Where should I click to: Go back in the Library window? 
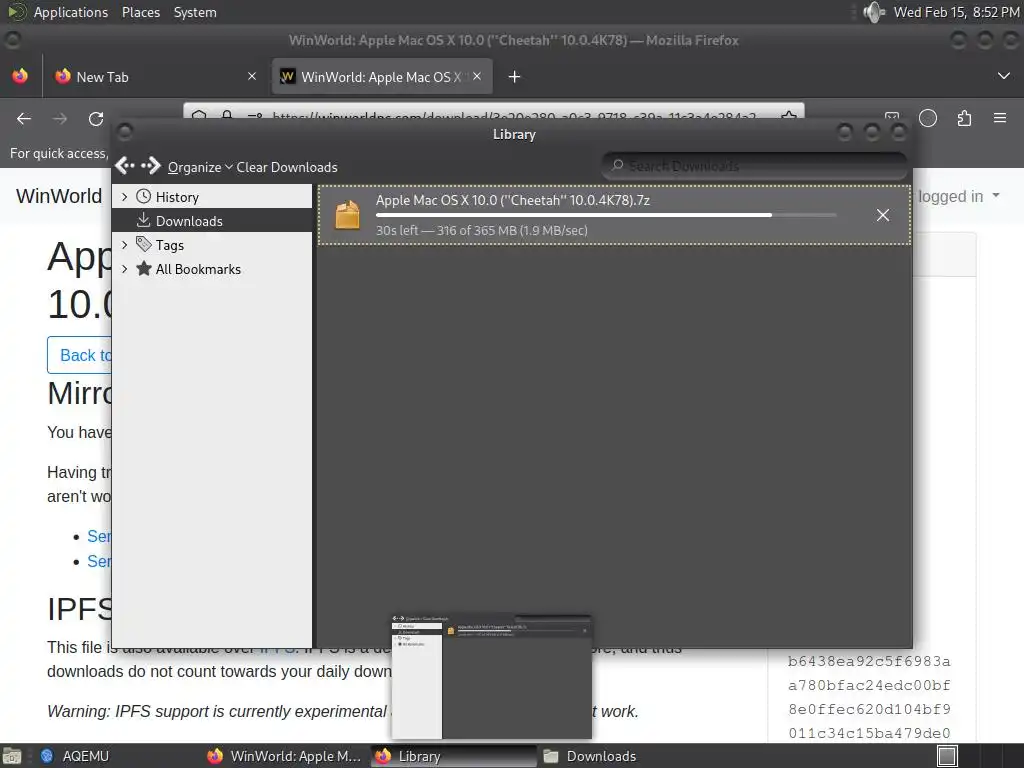(x=125, y=166)
